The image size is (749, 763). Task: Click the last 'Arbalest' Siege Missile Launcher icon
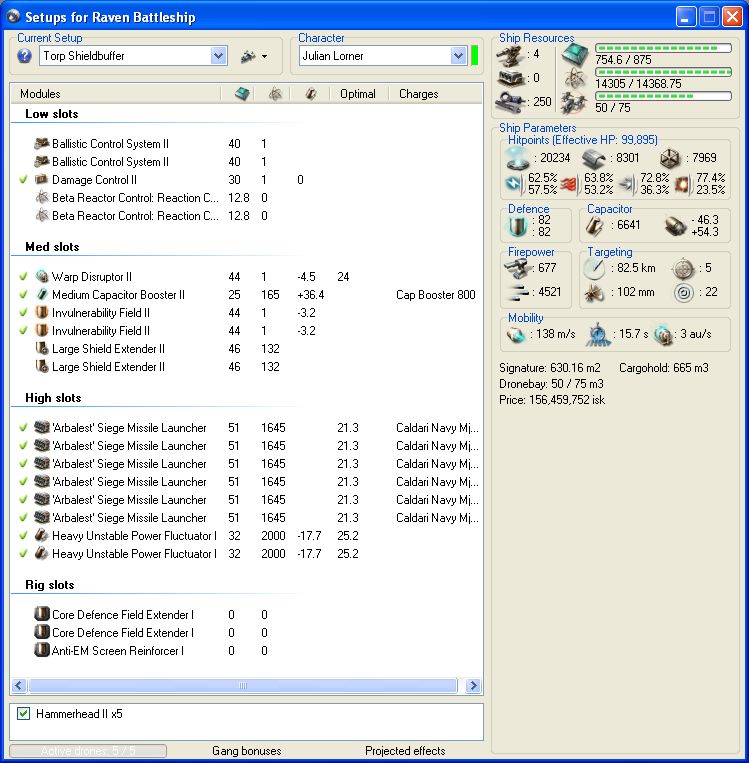[42, 517]
